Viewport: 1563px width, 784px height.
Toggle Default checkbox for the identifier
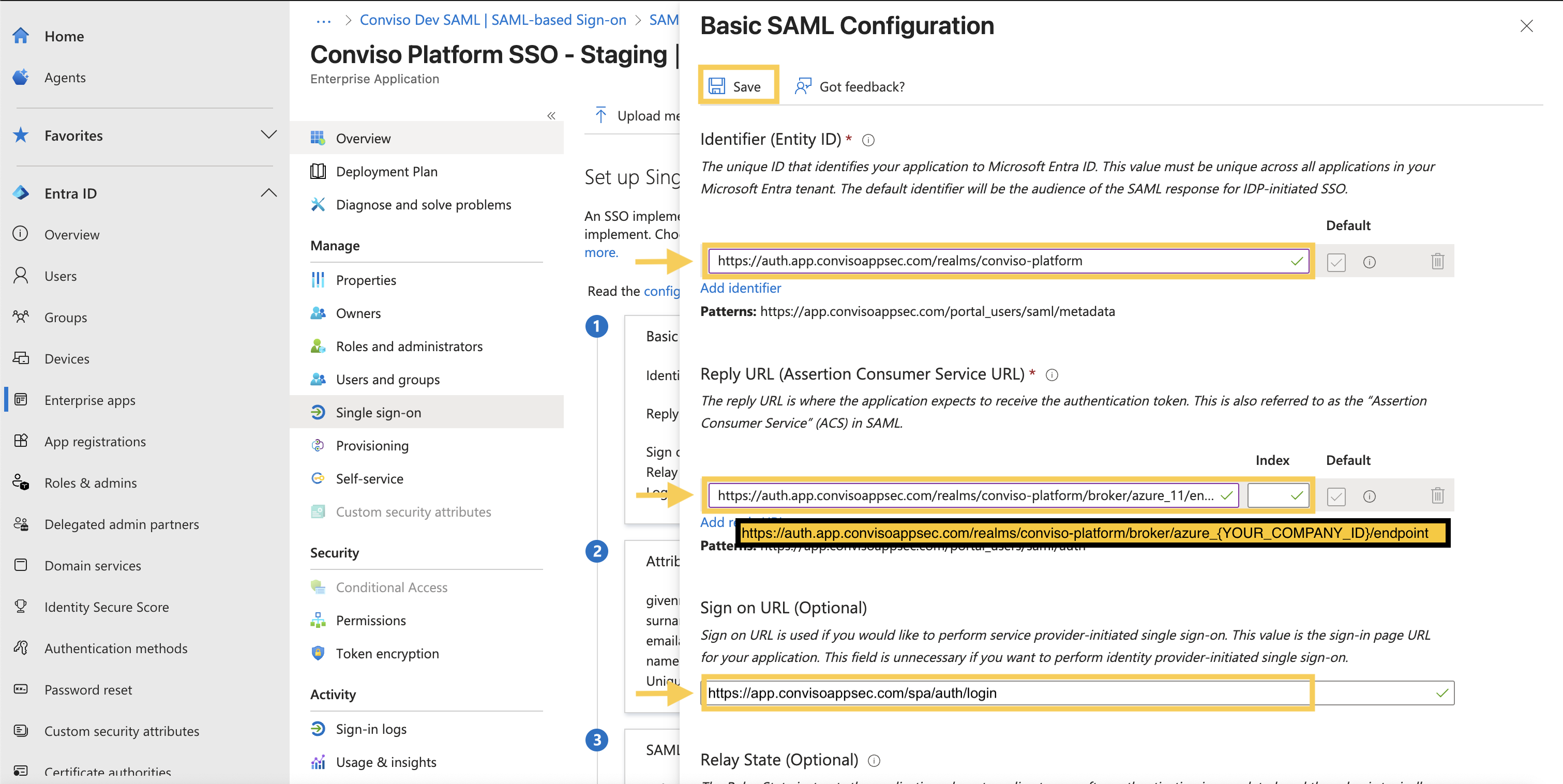tap(1335, 262)
